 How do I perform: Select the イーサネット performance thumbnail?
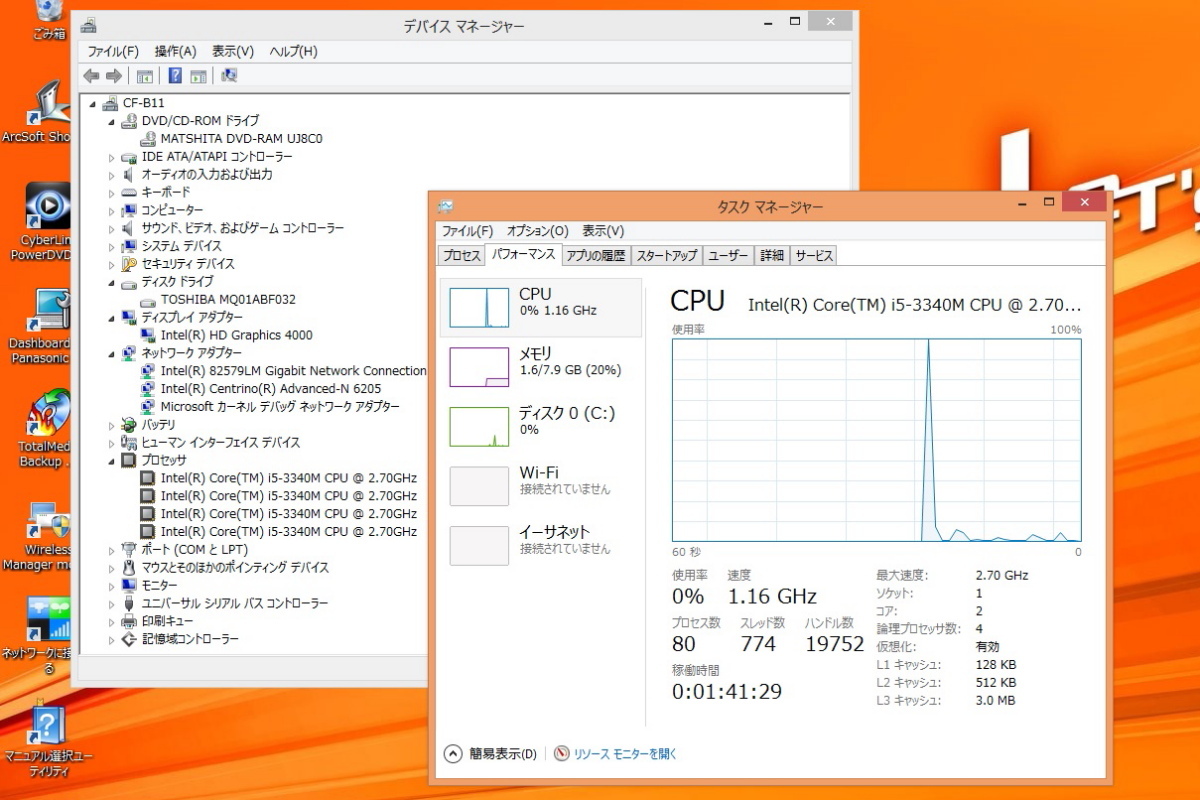tap(479, 545)
